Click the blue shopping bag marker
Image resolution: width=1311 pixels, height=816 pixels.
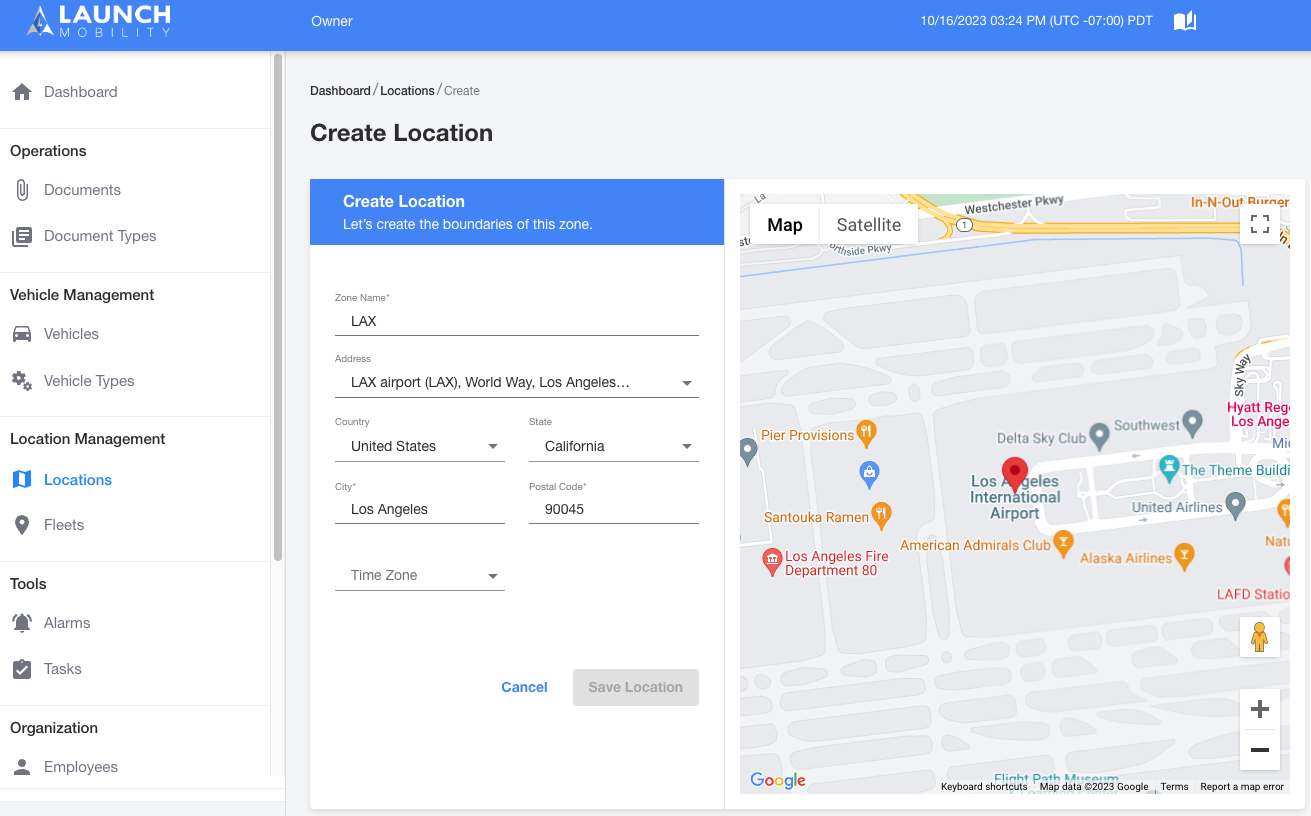tap(870, 474)
